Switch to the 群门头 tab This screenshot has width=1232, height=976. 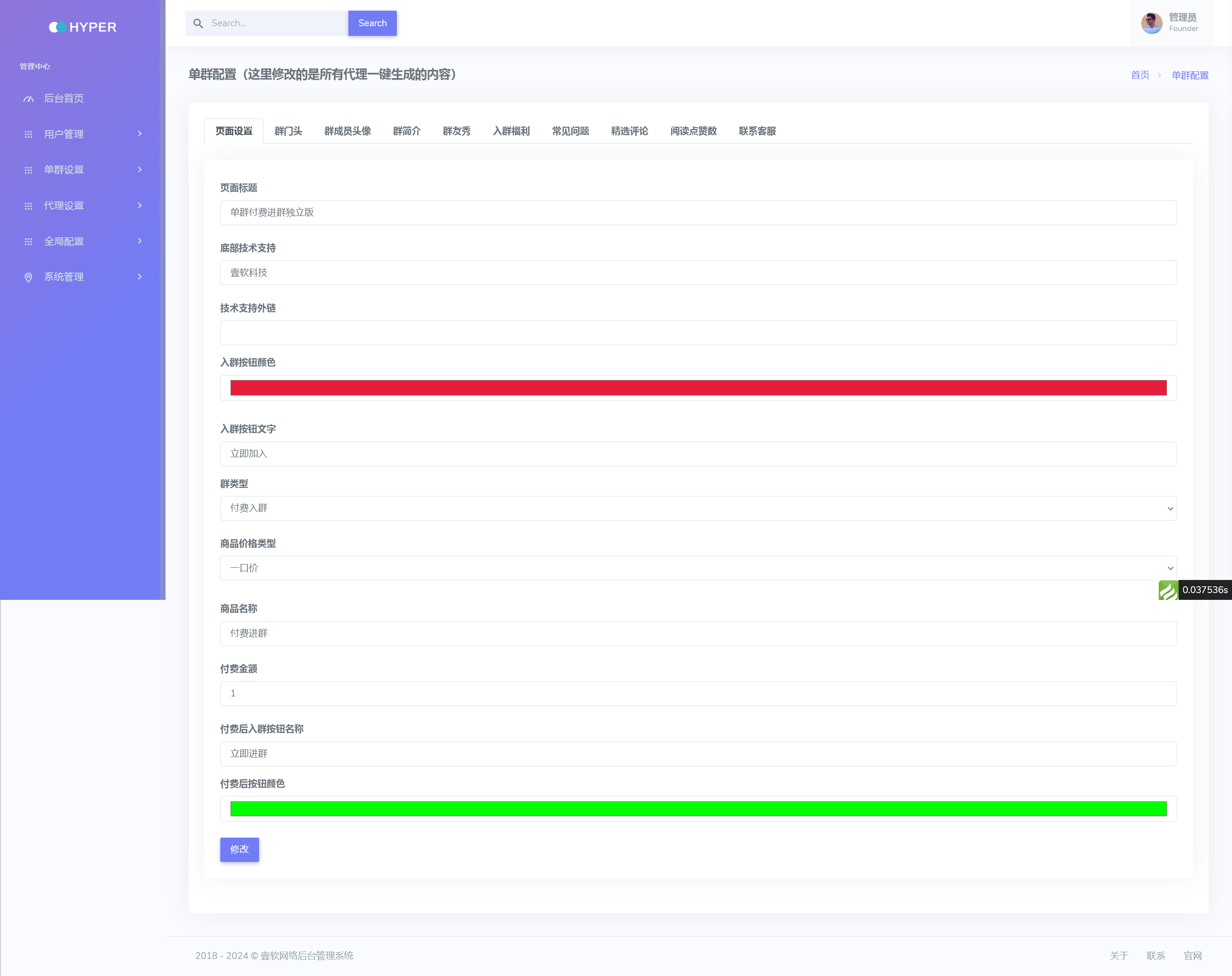pos(288,131)
